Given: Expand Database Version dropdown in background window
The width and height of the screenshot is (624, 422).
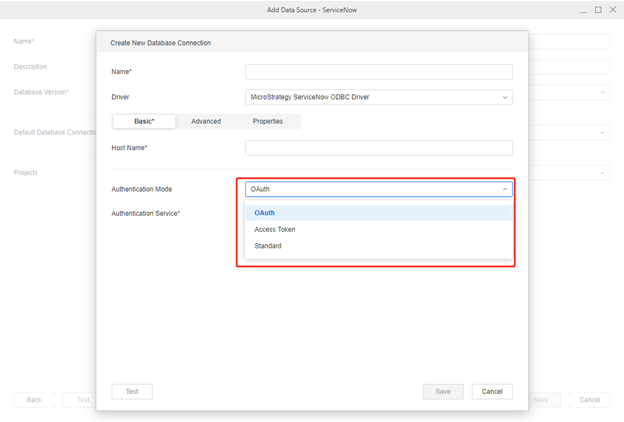Looking at the screenshot, I should [x=602, y=92].
